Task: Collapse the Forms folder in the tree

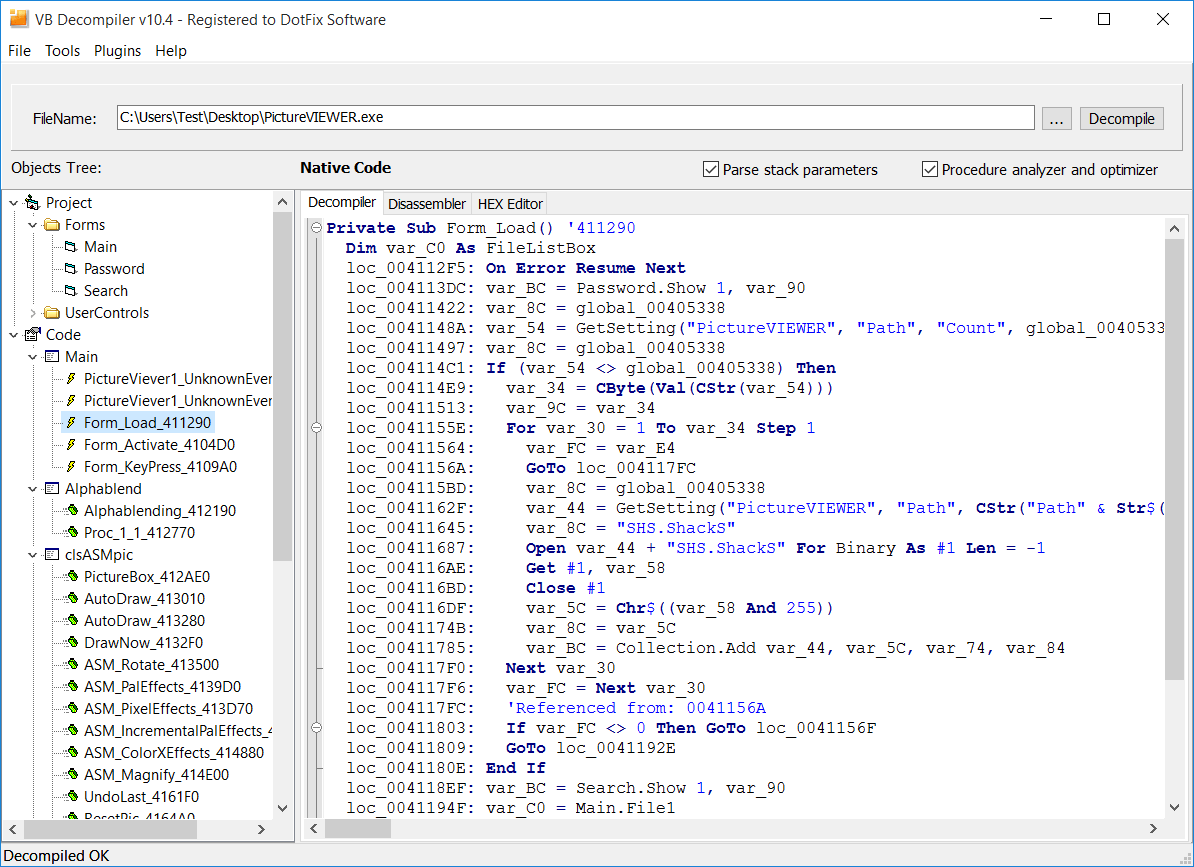Action: [33, 224]
